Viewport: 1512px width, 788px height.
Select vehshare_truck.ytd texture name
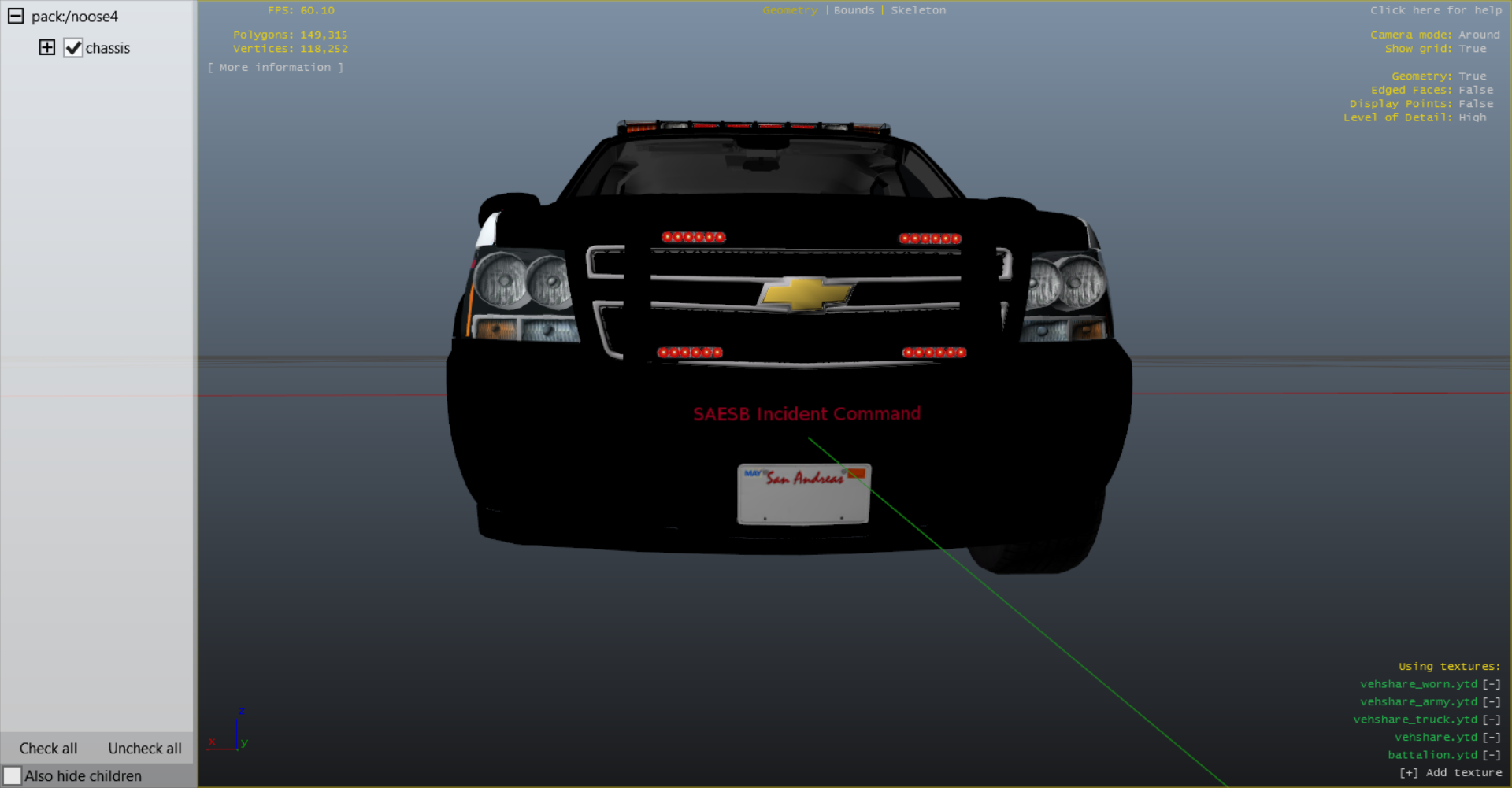pyautogui.click(x=1415, y=720)
